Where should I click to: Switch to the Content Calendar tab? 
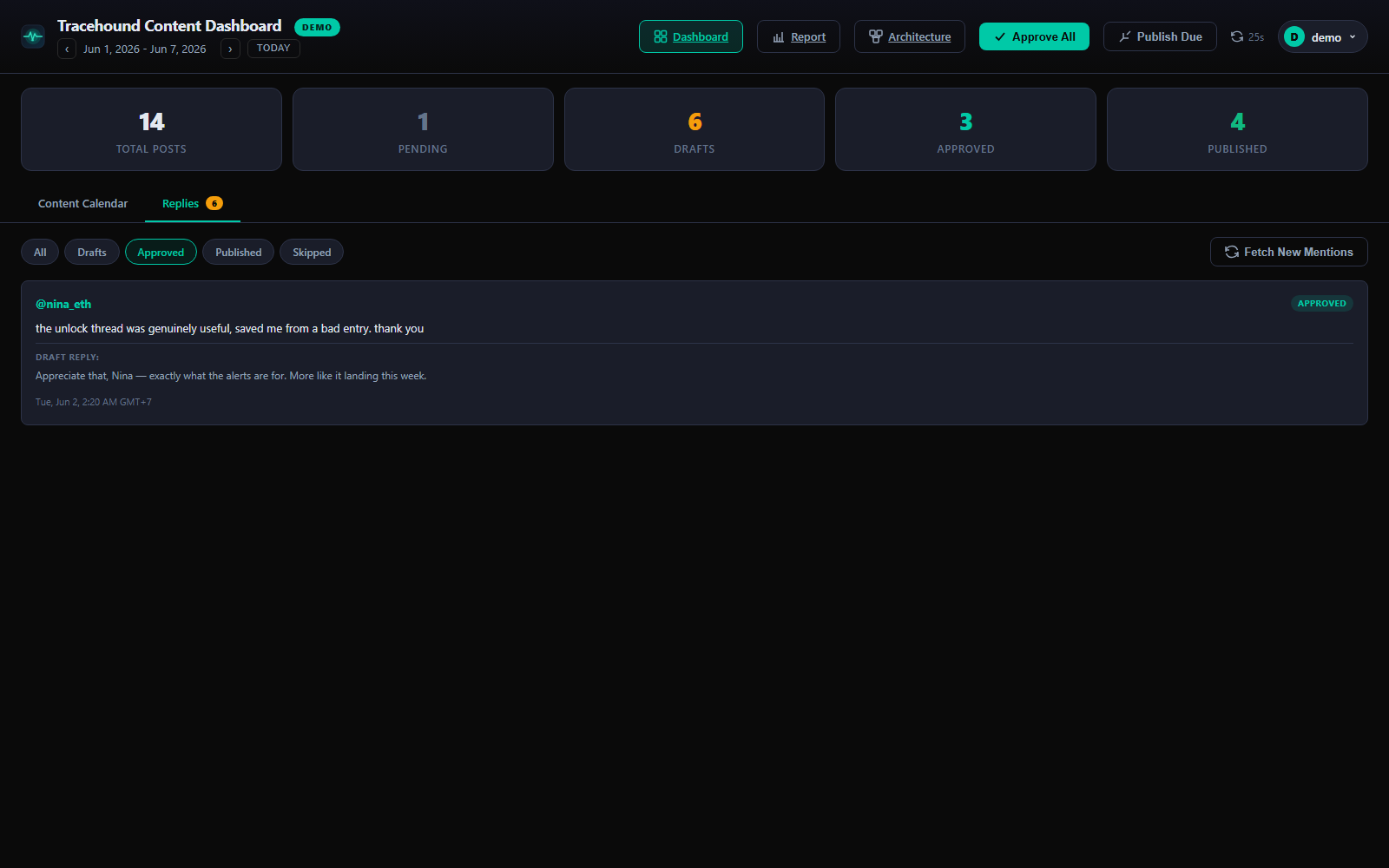pos(82,203)
